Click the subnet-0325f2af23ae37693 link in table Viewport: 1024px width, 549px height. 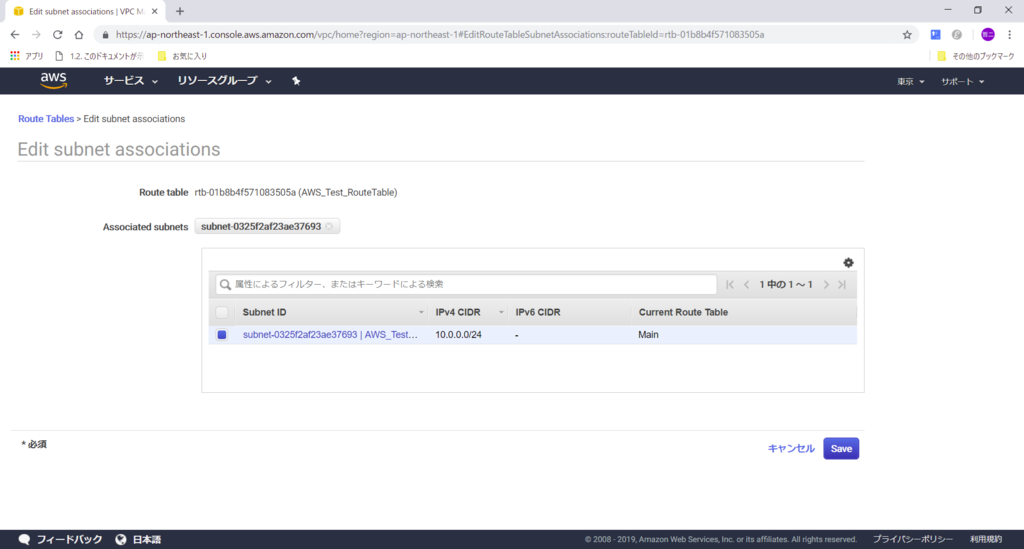(330, 334)
